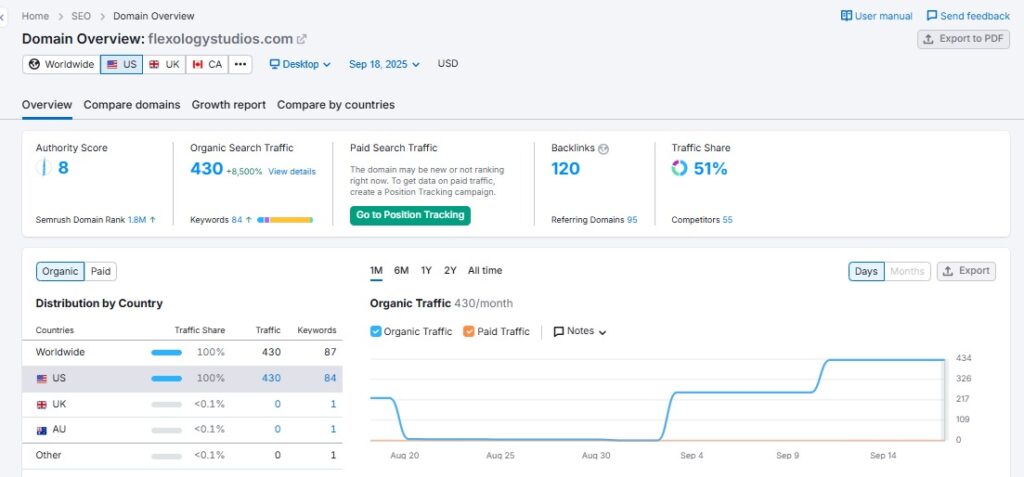Click the Semrush Domain Rank 1.8M value

coord(137,220)
